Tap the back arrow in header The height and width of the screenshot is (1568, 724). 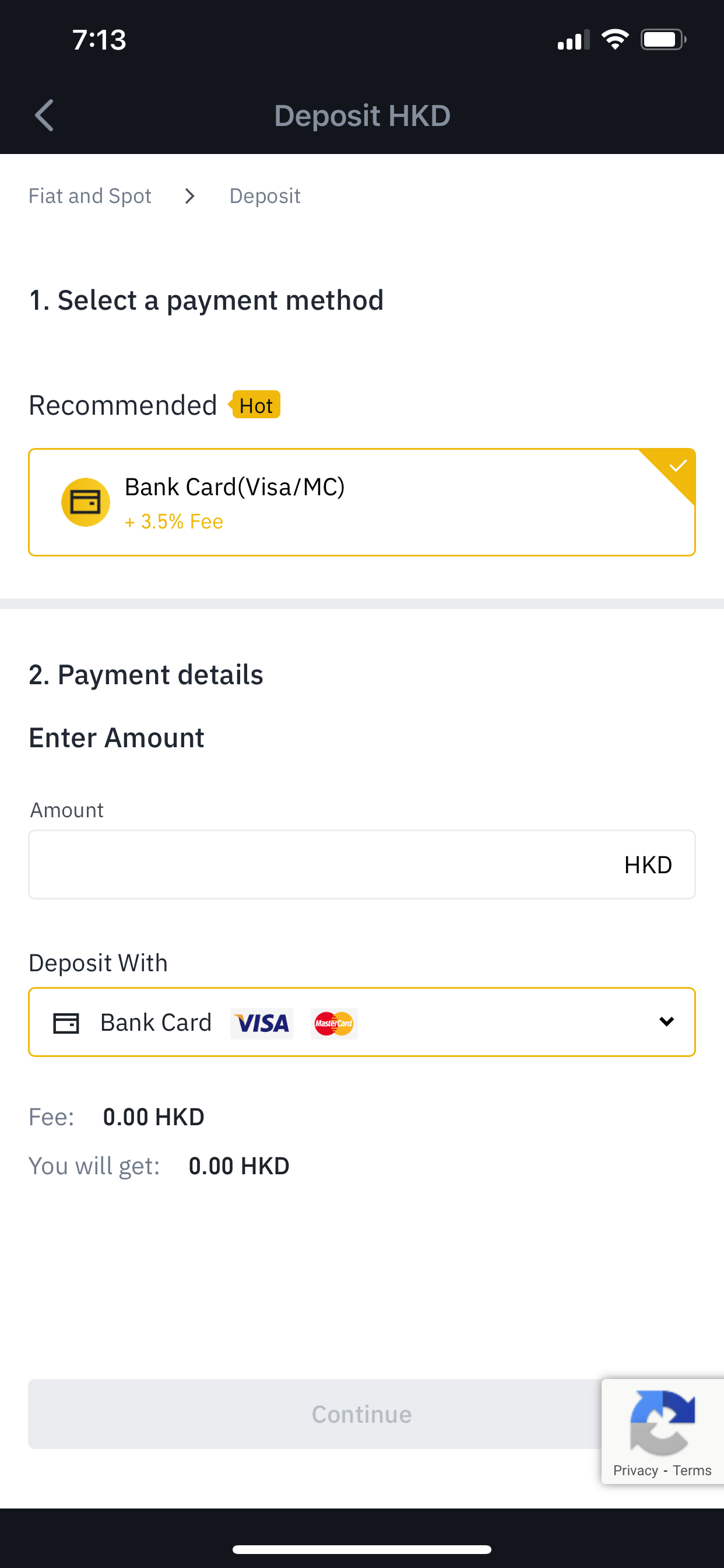coord(44,115)
